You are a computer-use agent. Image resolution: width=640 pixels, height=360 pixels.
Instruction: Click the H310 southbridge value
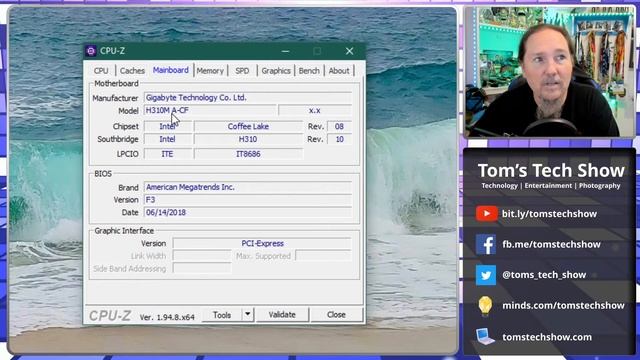(x=248, y=139)
